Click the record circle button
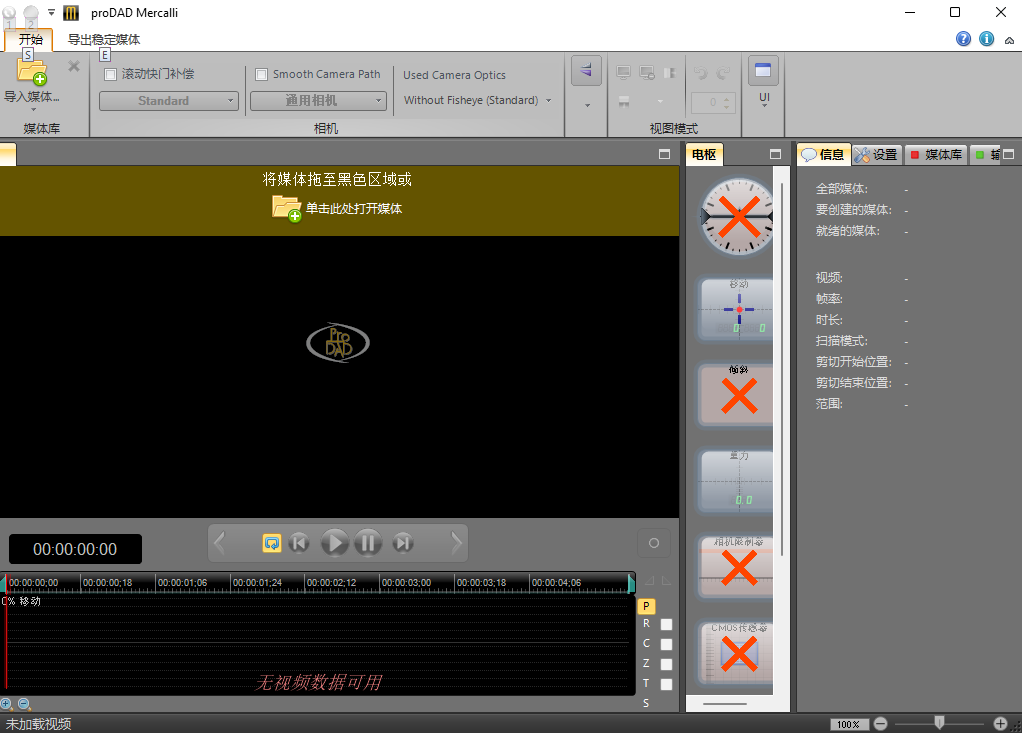 click(x=654, y=543)
